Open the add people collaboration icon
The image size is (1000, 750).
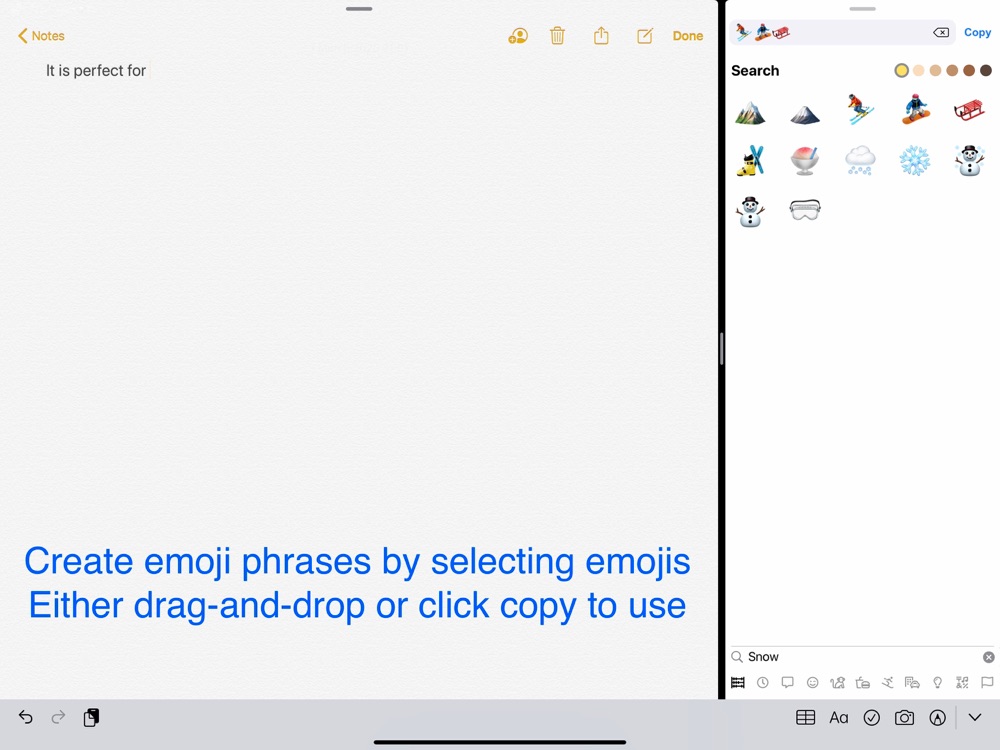[x=518, y=36]
